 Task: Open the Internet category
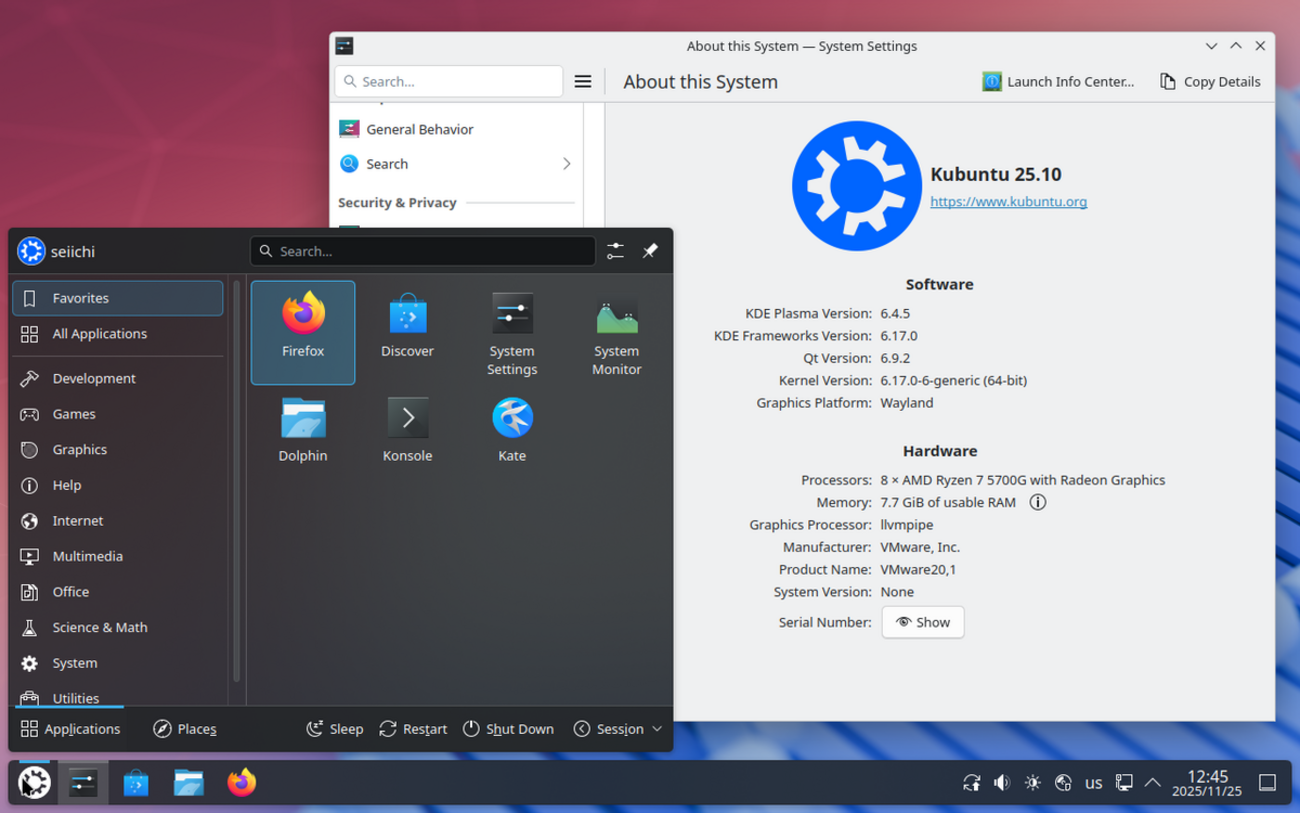tap(118, 520)
